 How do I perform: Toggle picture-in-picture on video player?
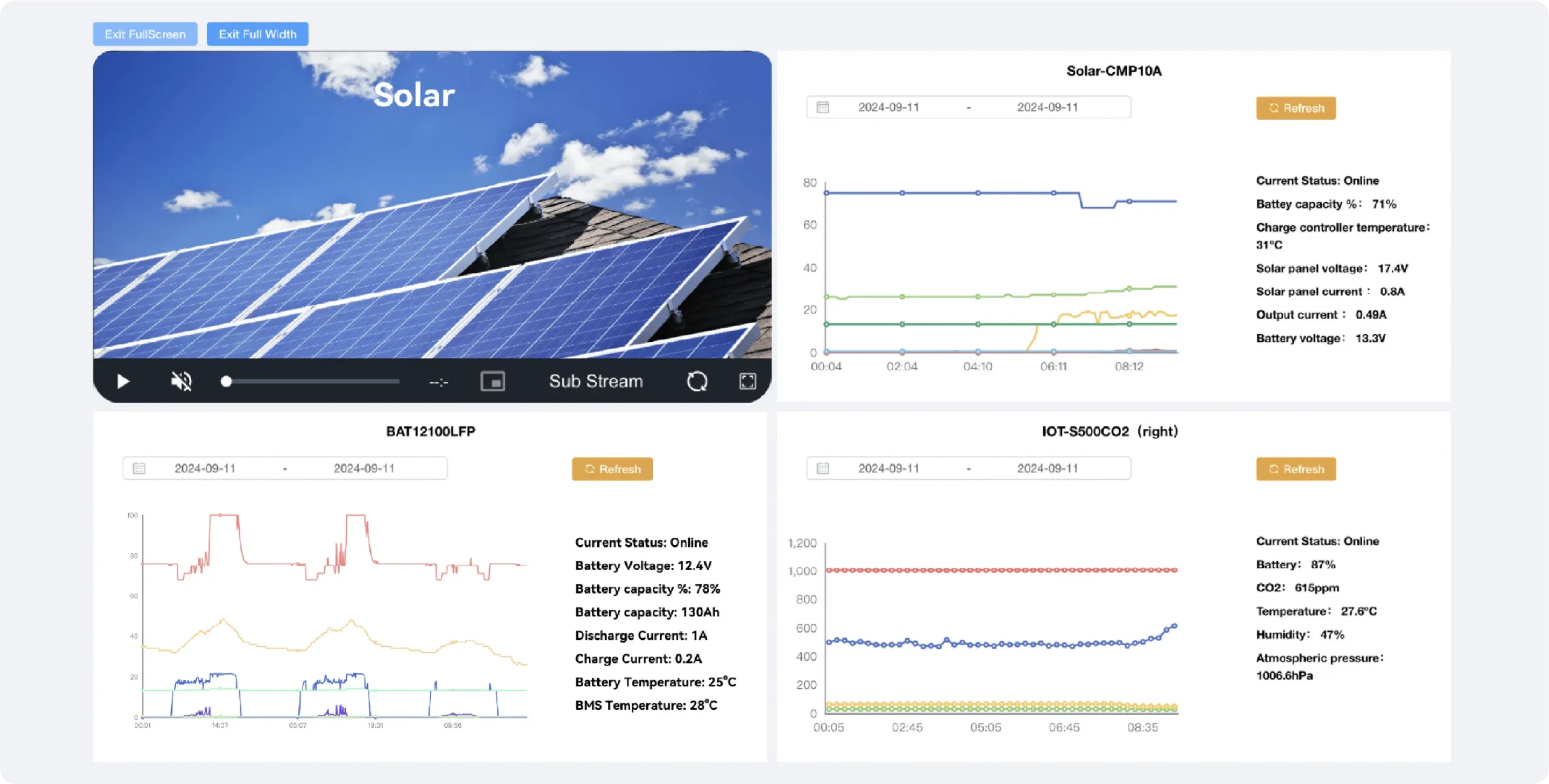[x=493, y=381]
